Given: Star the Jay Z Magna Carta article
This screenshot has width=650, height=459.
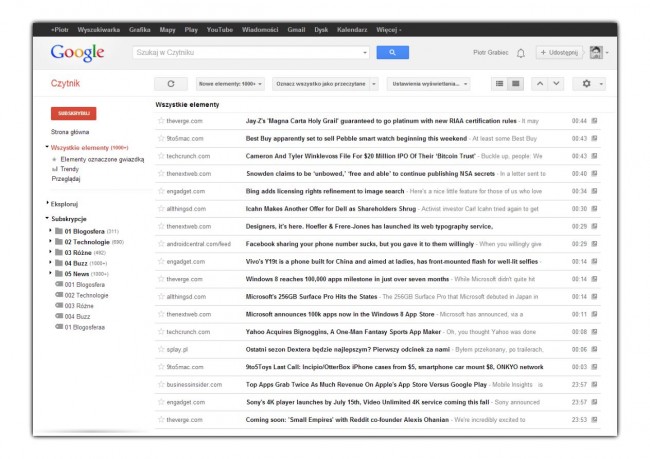Looking at the screenshot, I should point(161,121).
